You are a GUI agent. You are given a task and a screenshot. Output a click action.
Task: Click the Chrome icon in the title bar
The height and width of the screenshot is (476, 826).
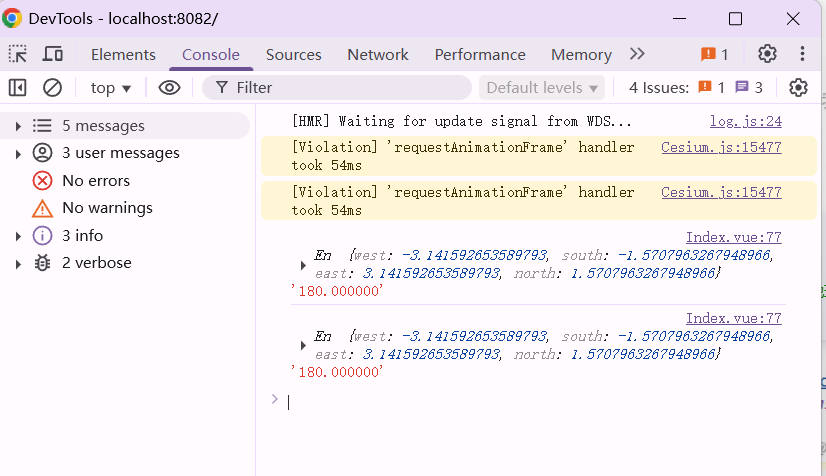point(12,18)
